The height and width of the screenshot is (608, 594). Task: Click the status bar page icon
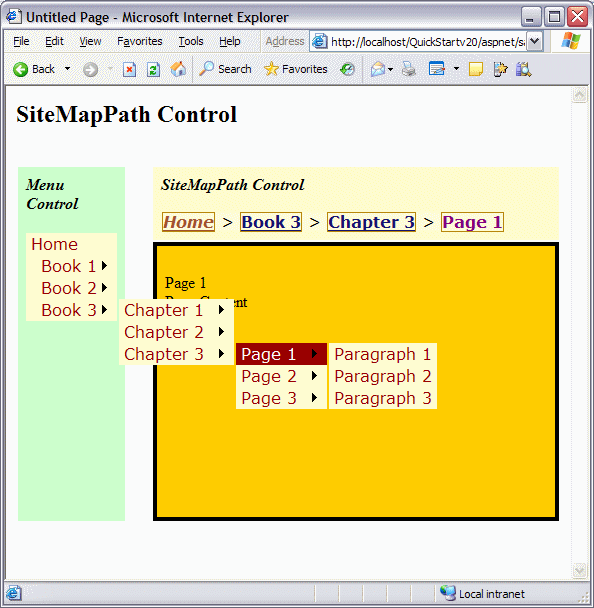(x=13, y=593)
